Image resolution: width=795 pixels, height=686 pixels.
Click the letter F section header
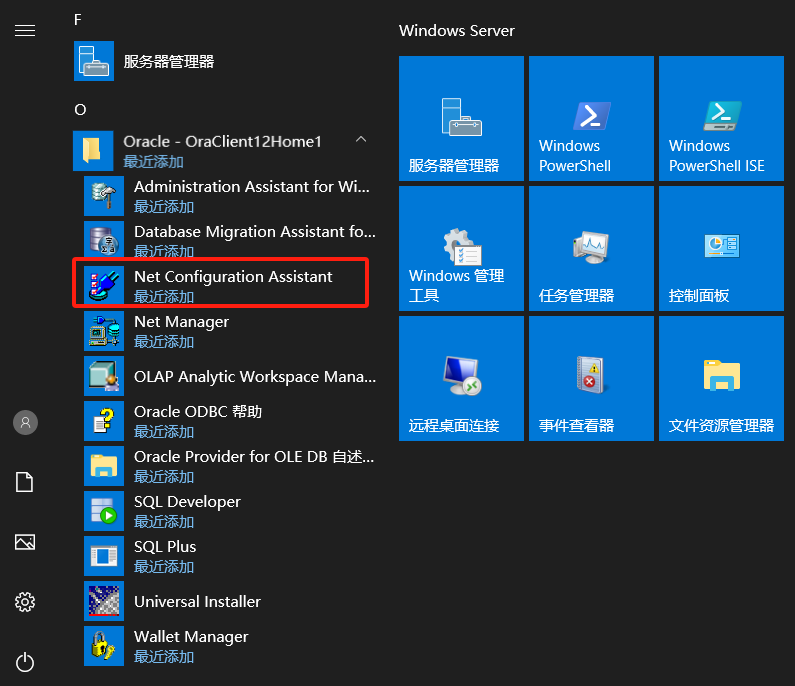tap(78, 20)
